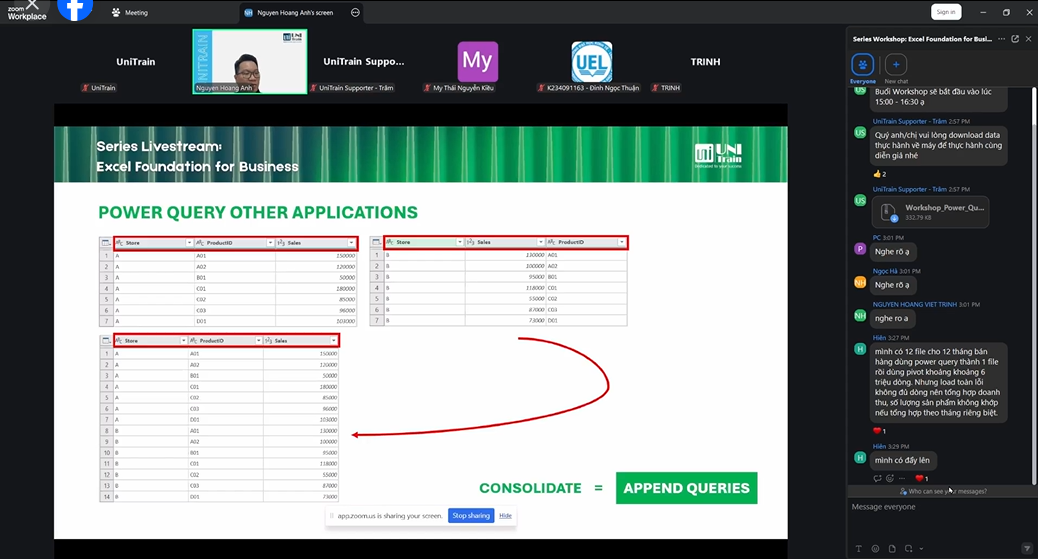The width and height of the screenshot is (1038, 559).
Task: Open Sales filter dropdown in top-right table
Action: (x=541, y=242)
